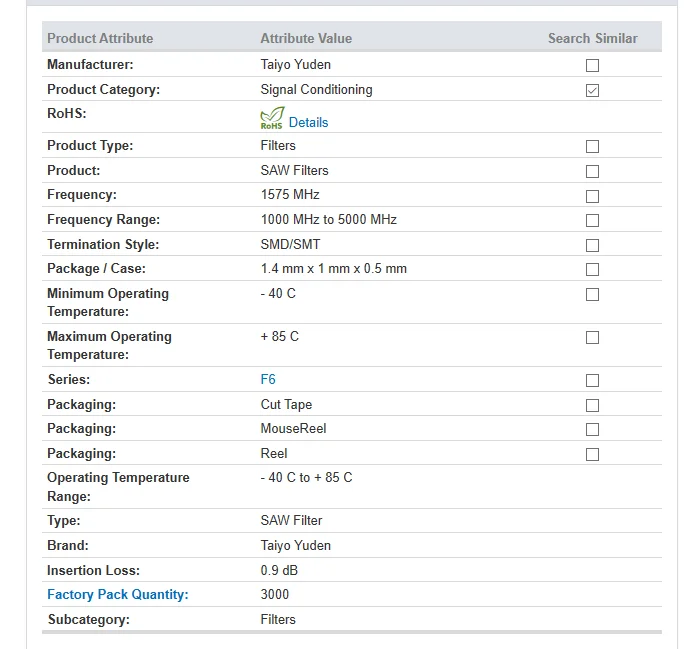
Task: Click the 0.9 dB insertion loss value
Action: [279, 570]
